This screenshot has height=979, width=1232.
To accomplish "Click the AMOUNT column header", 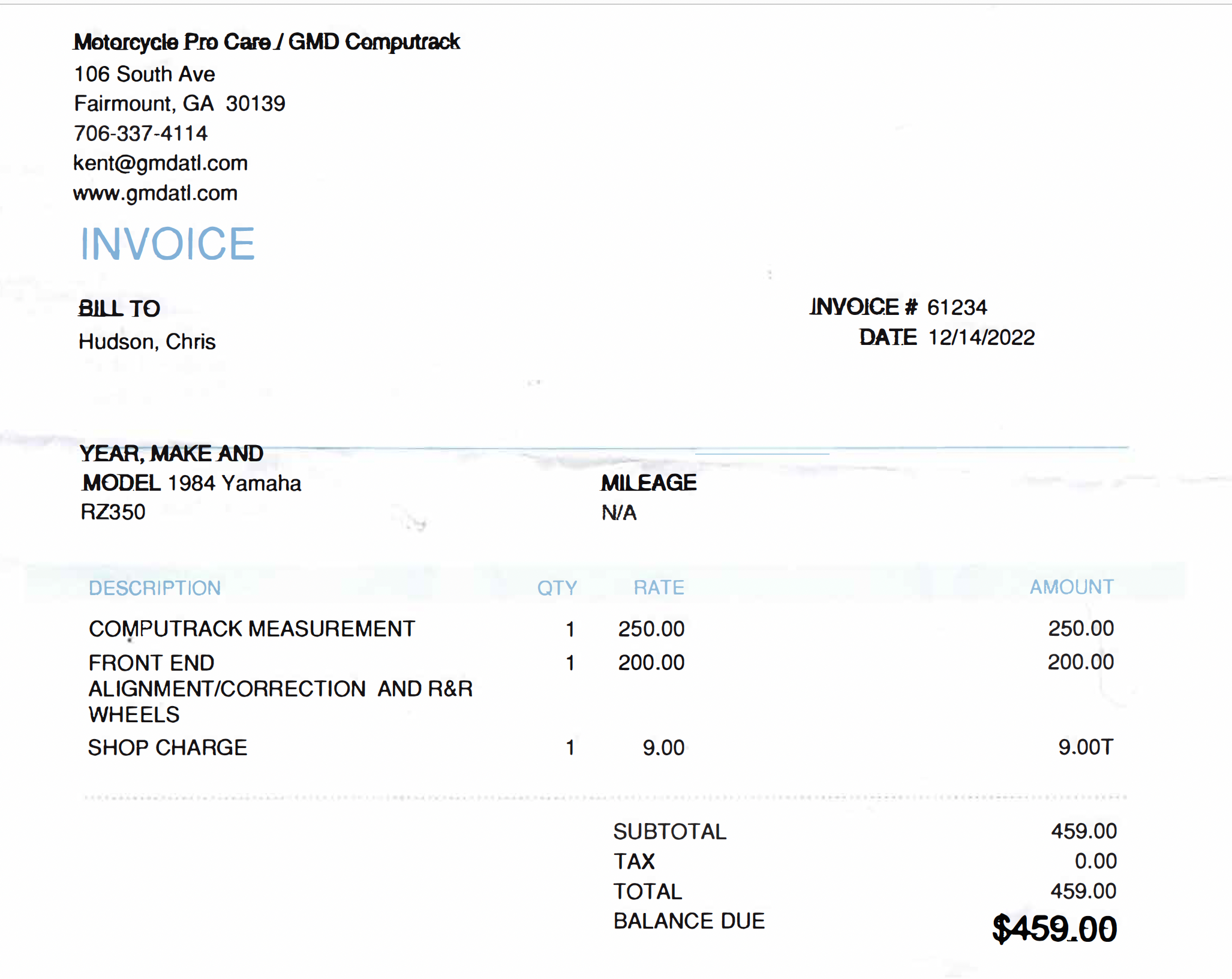I will click(1072, 587).
